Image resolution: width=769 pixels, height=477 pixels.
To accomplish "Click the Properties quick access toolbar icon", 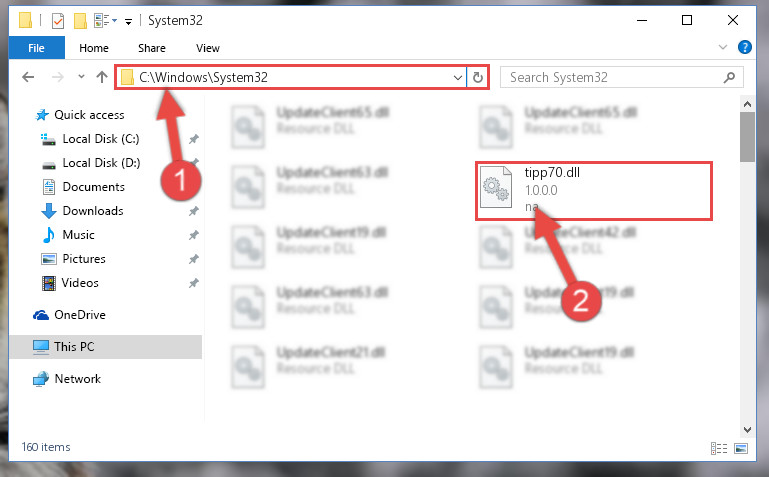I will (x=58, y=21).
